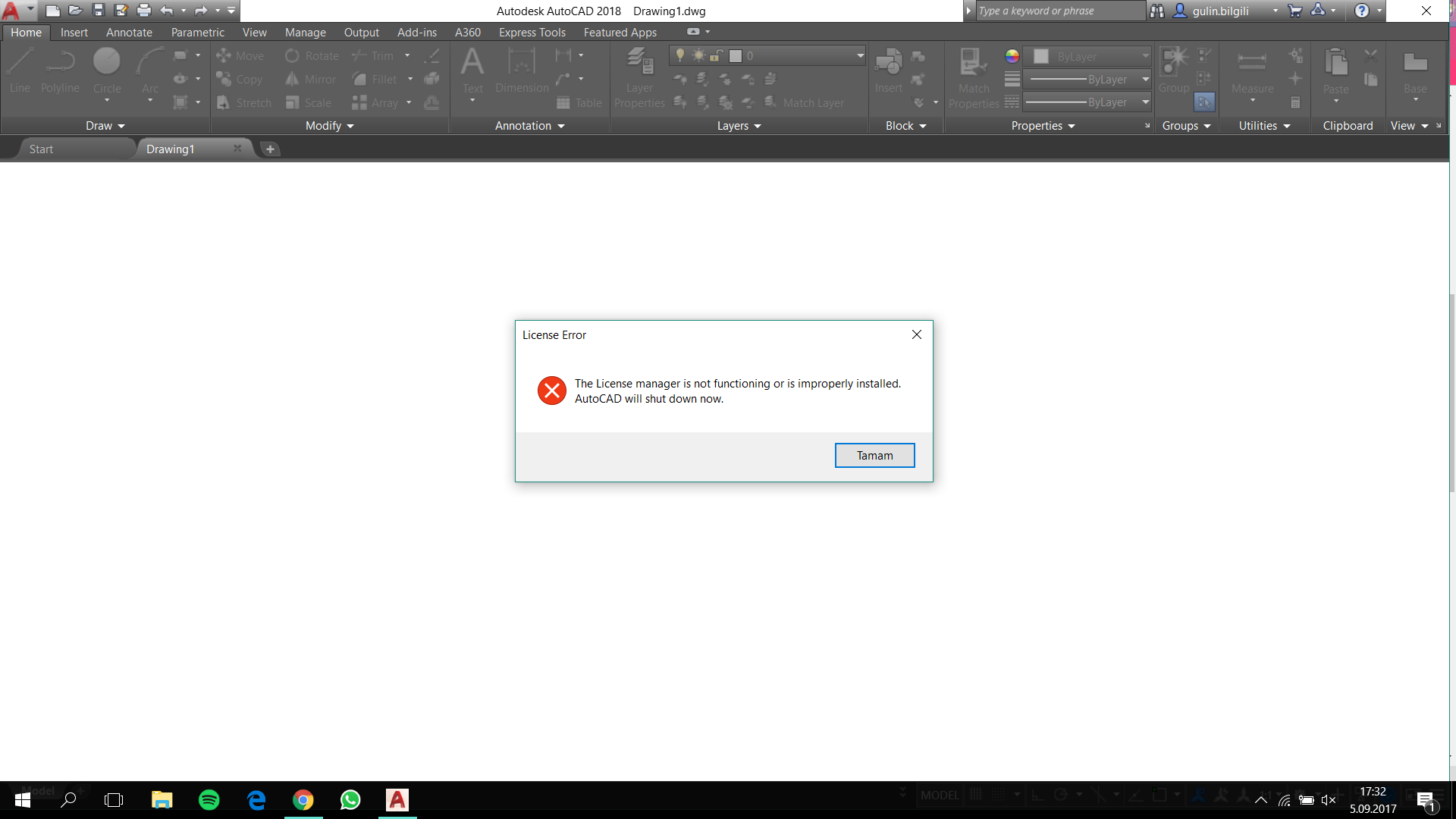Click Match Layer
The width and height of the screenshot is (1456, 819).
[804, 103]
